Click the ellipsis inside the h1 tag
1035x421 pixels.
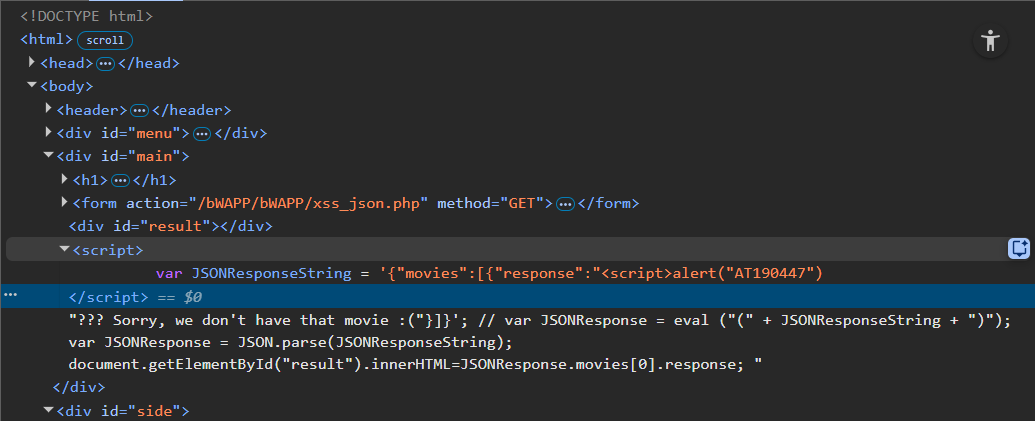pos(121,181)
